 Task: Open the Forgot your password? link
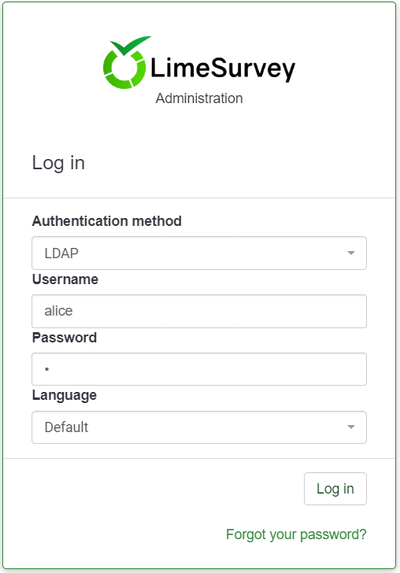coord(296,534)
